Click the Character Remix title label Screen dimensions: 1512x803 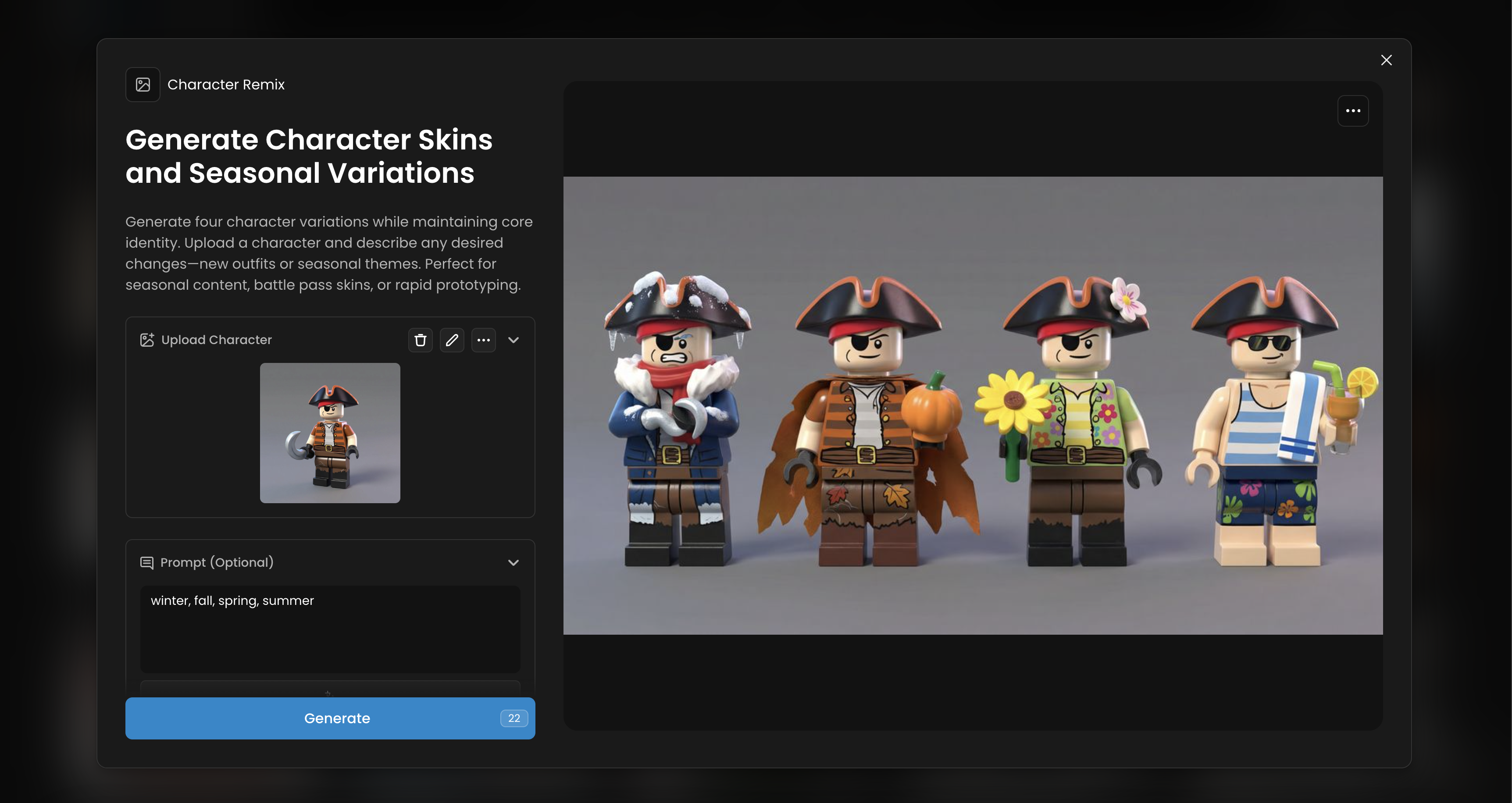[x=226, y=85]
